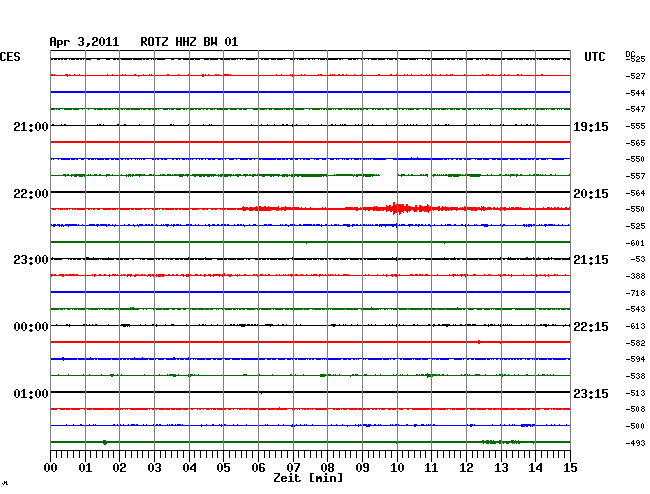The image size is (650, 494).
Task: Click the DC offset value "-594"
Action: (x=635, y=359)
